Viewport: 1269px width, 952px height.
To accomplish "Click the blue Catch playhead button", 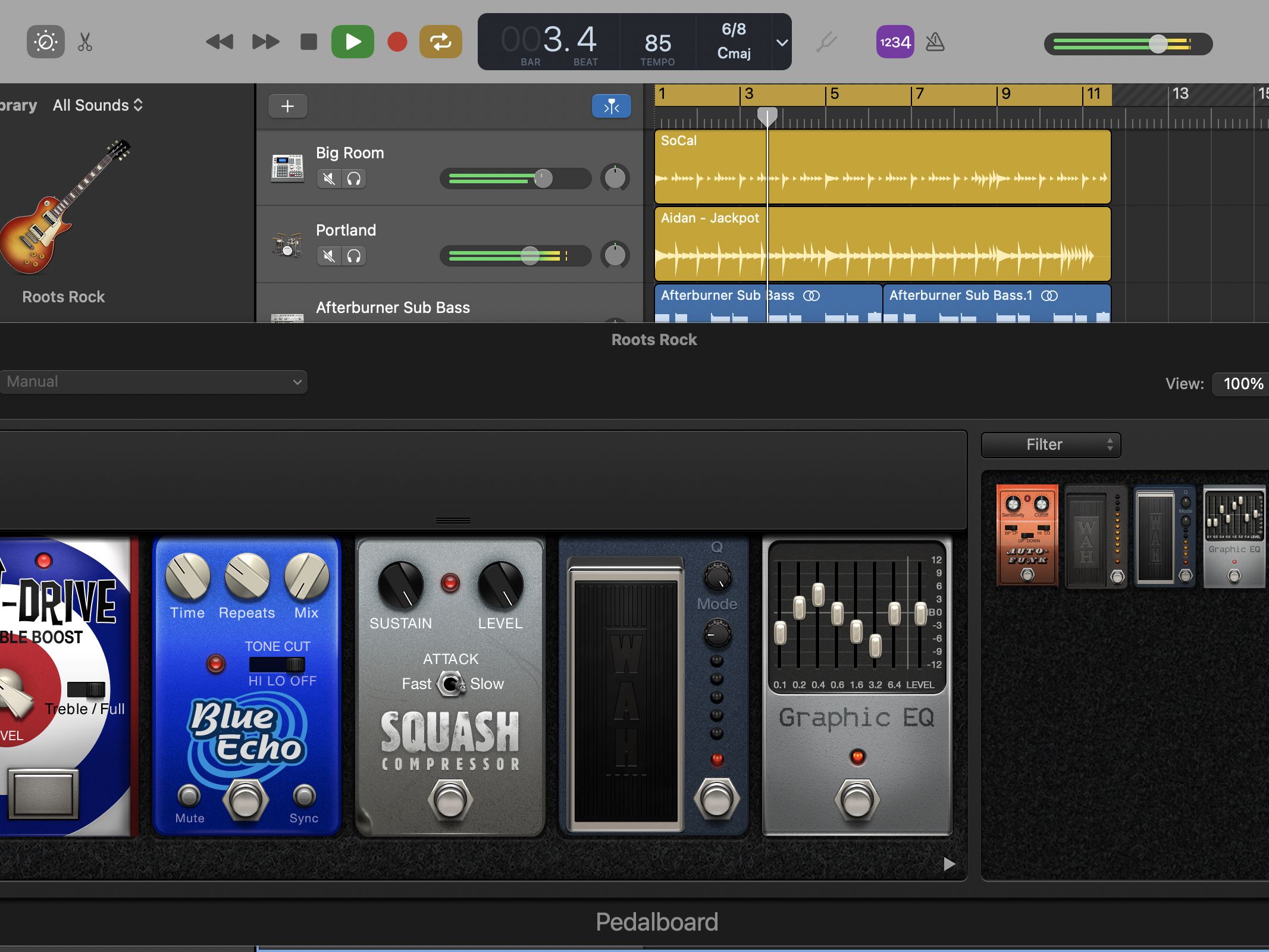I will coord(611,107).
